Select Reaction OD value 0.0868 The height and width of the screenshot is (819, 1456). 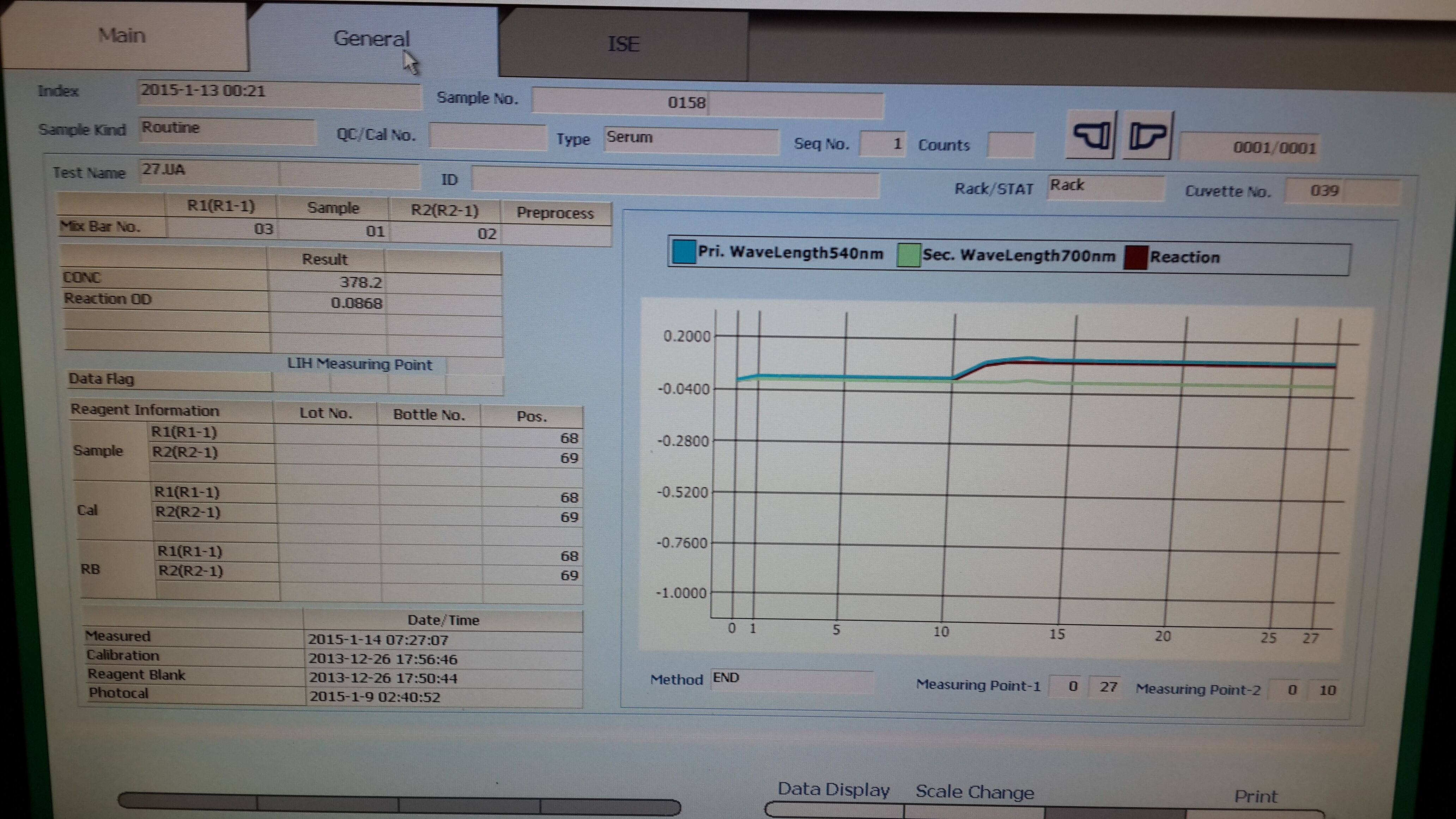[x=327, y=303]
